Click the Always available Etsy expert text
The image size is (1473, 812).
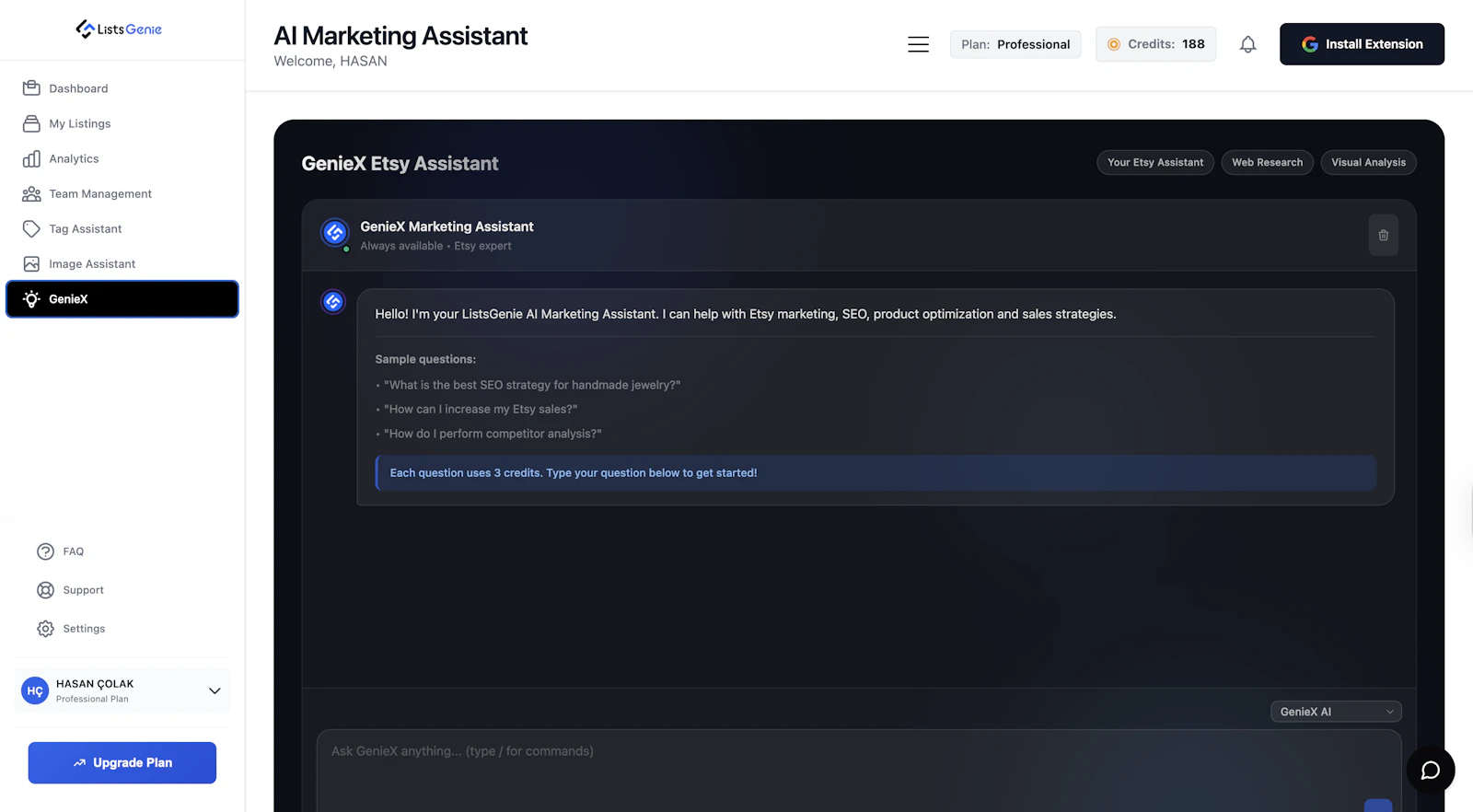[x=435, y=246]
